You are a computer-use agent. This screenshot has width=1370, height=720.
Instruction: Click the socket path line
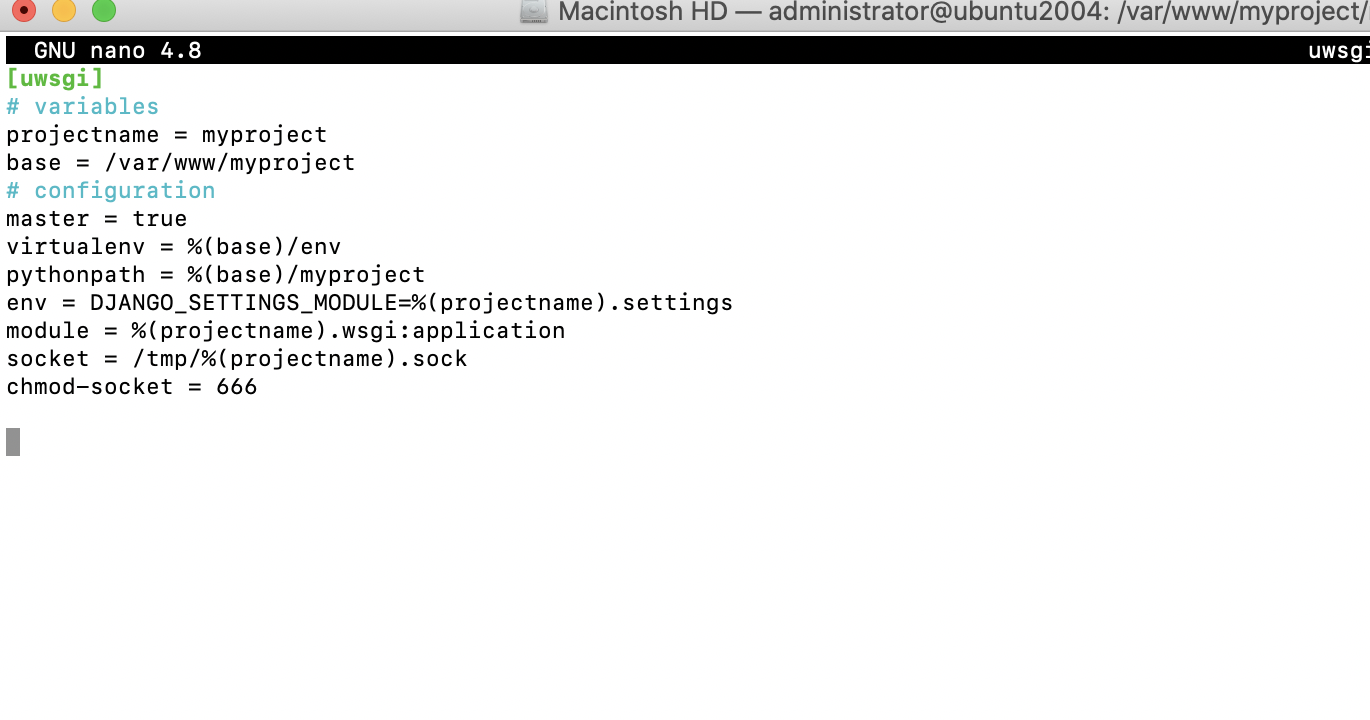(x=237, y=358)
